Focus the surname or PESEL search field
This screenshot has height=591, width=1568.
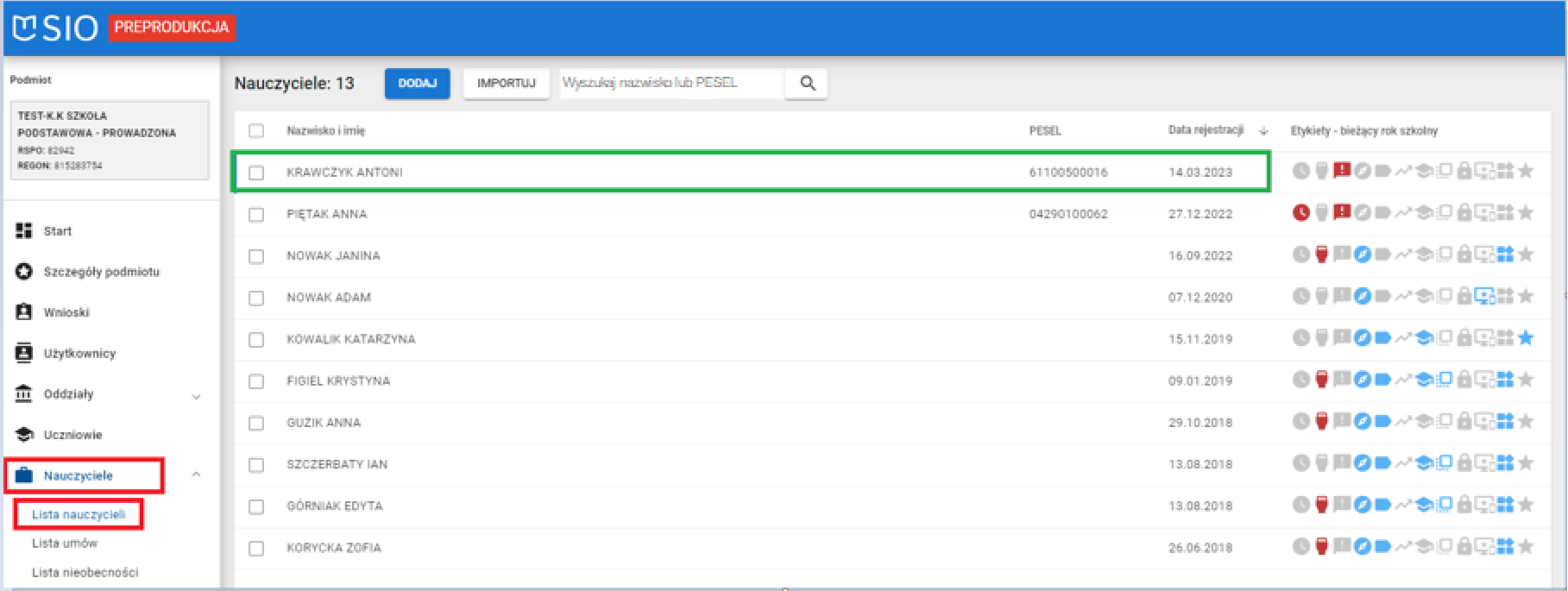pos(671,83)
